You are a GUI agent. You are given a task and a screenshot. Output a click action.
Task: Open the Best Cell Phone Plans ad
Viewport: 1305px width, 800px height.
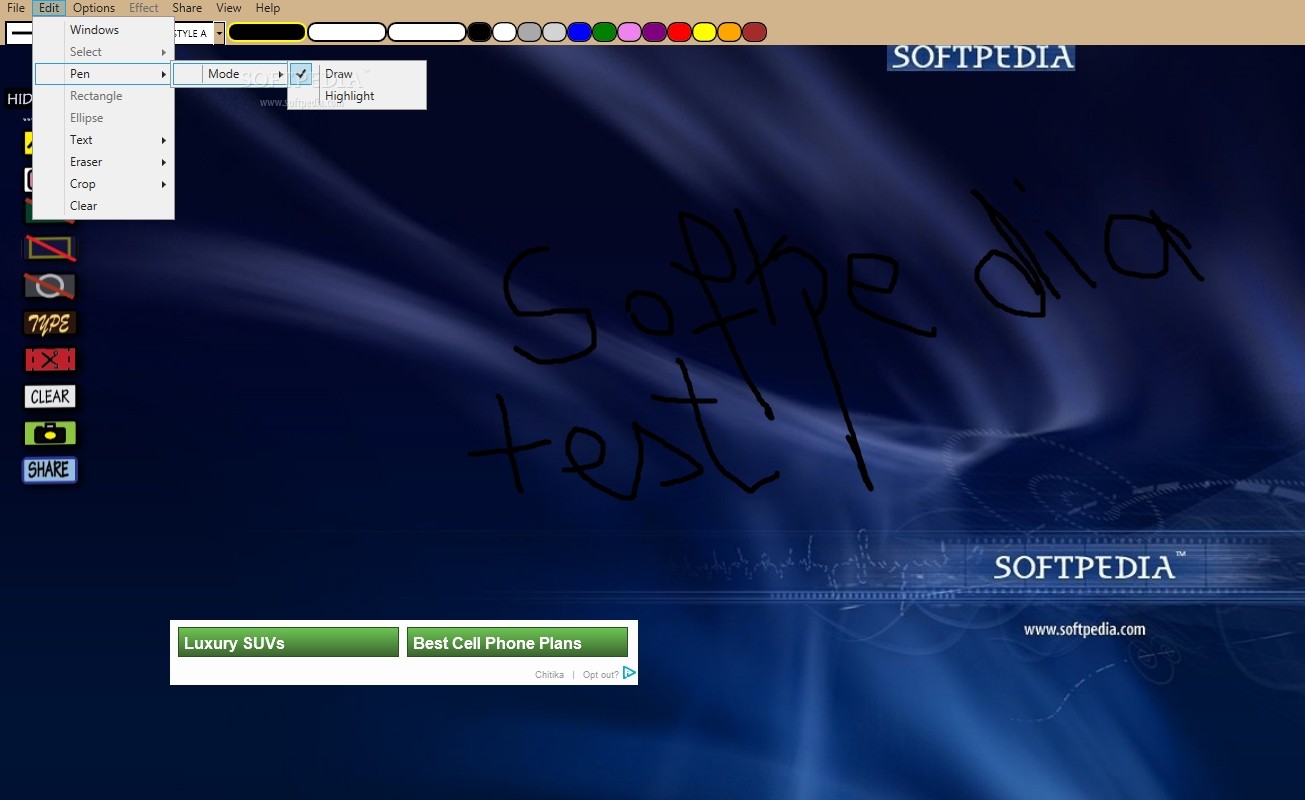click(x=517, y=642)
